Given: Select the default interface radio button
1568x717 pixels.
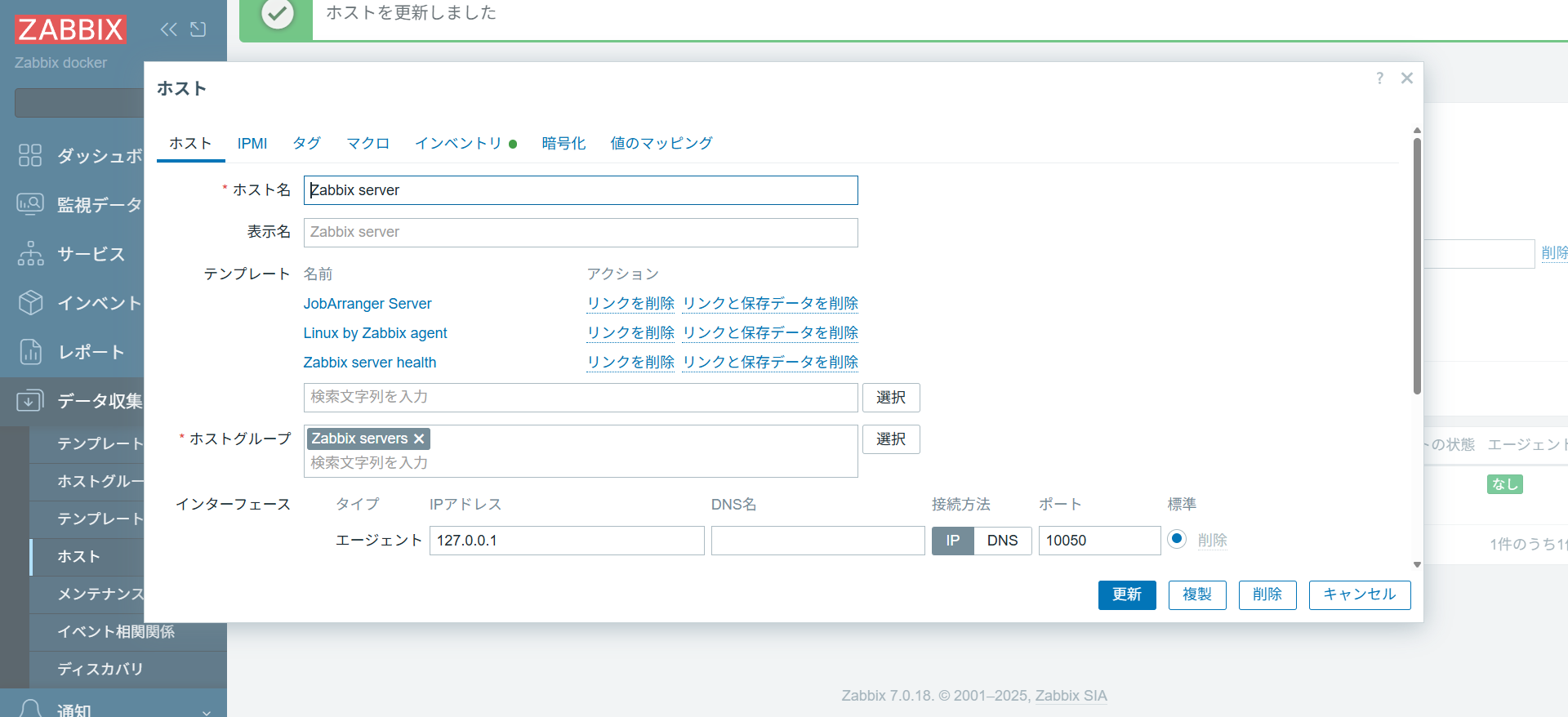Looking at the screenshot, I should tap(1177, 539).
